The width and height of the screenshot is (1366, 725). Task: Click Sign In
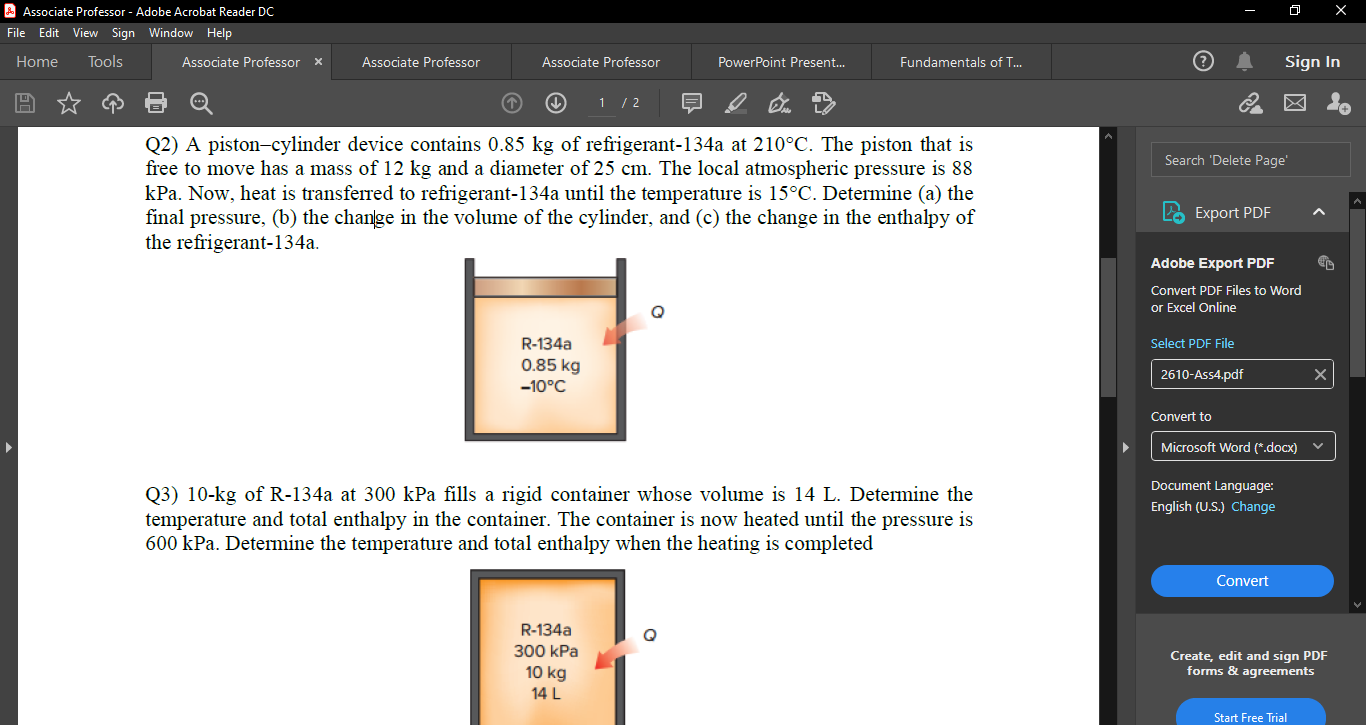[x=1312, y=61]
